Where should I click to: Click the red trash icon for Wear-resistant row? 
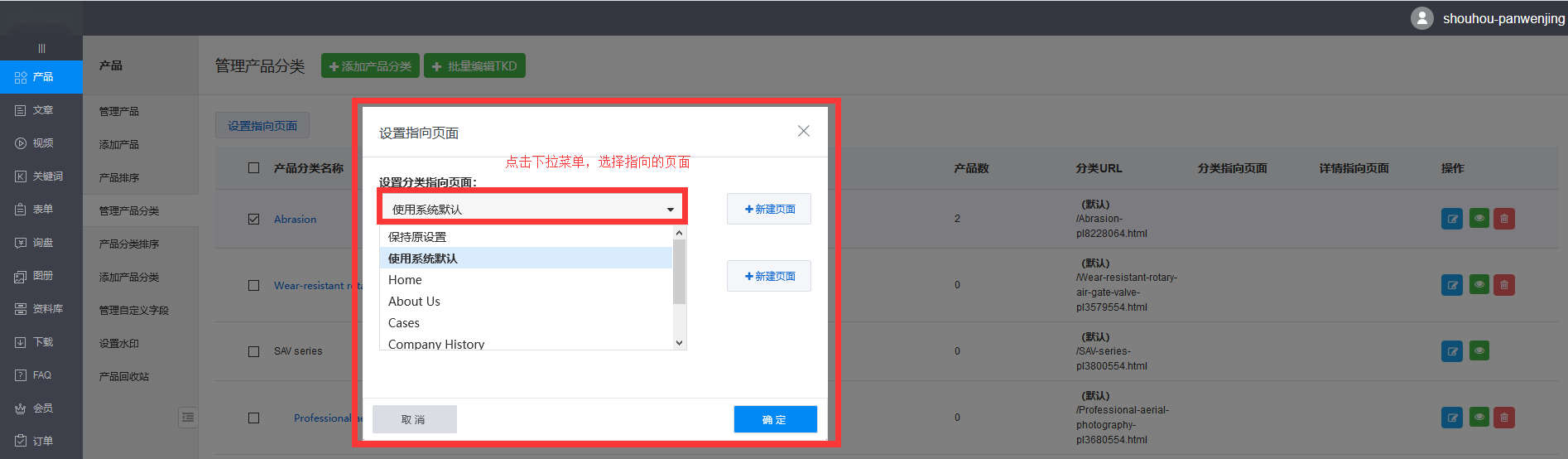click(1504, 285)
